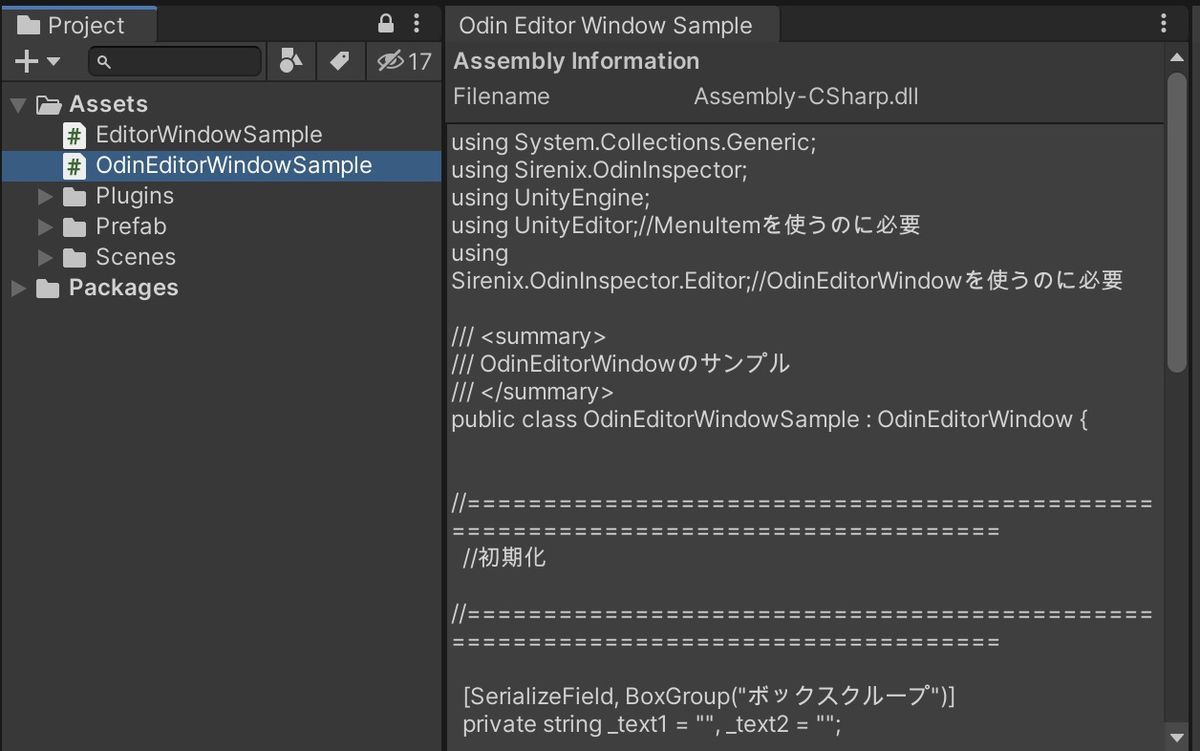Expand the Plugins folder arrow
This screenshot has height=751, width=1200.
pos(45,196)
